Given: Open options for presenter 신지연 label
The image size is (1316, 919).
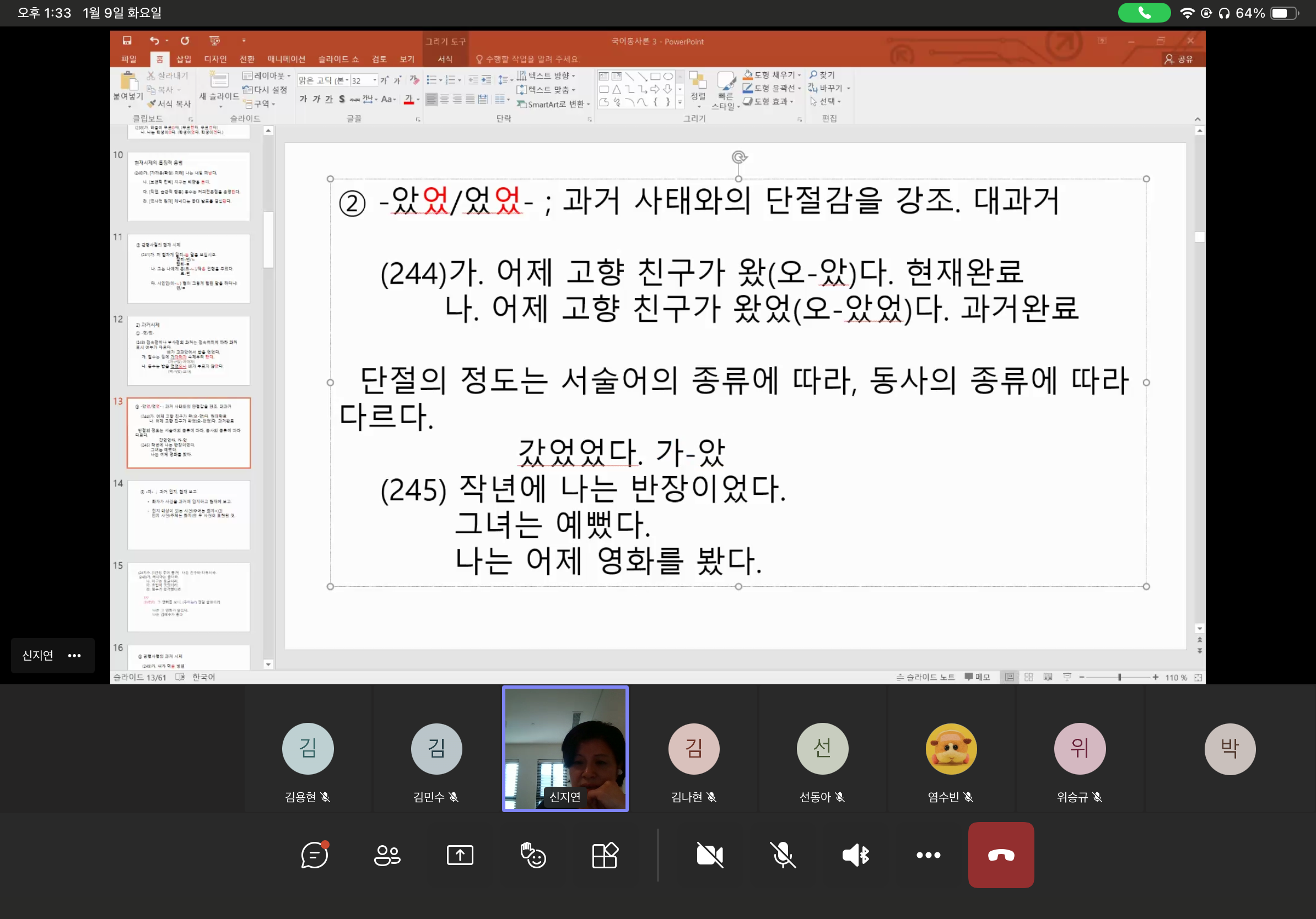Looking at the screenshot, I should coord(74,656).
